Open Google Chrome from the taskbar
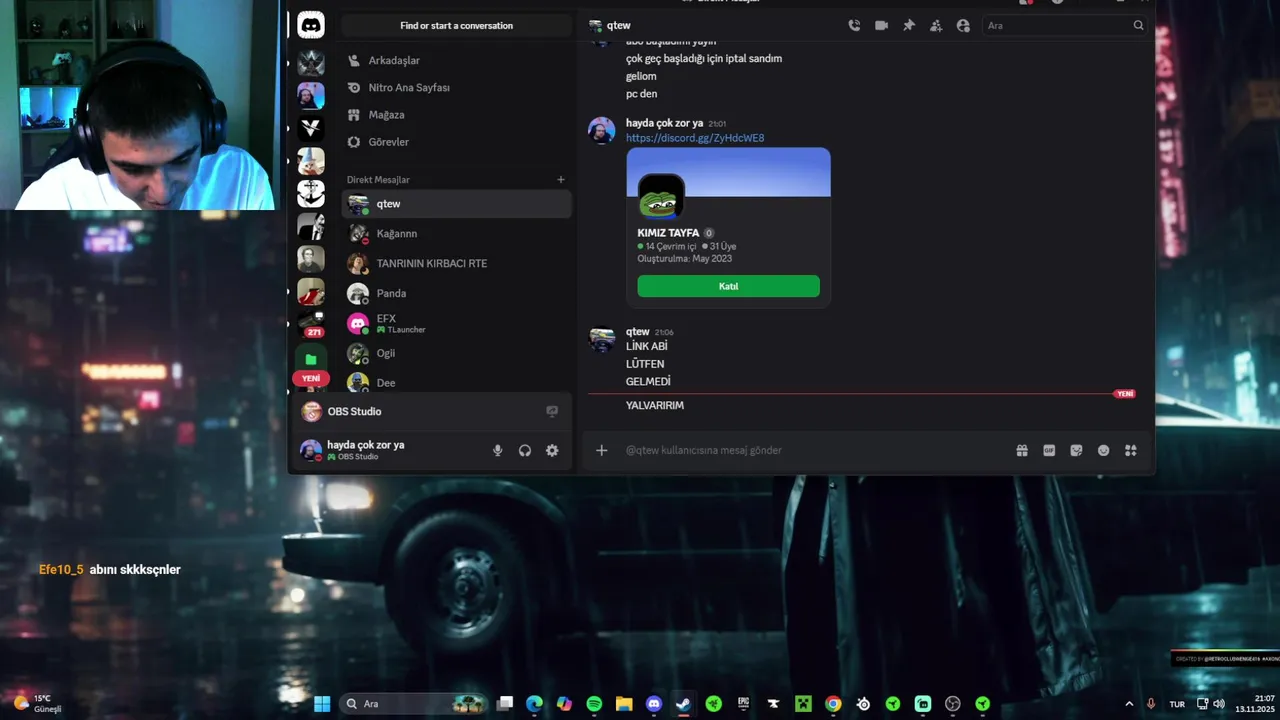Image resolution: width=1280 pixels, height=720 pixels. pos(833,704)
